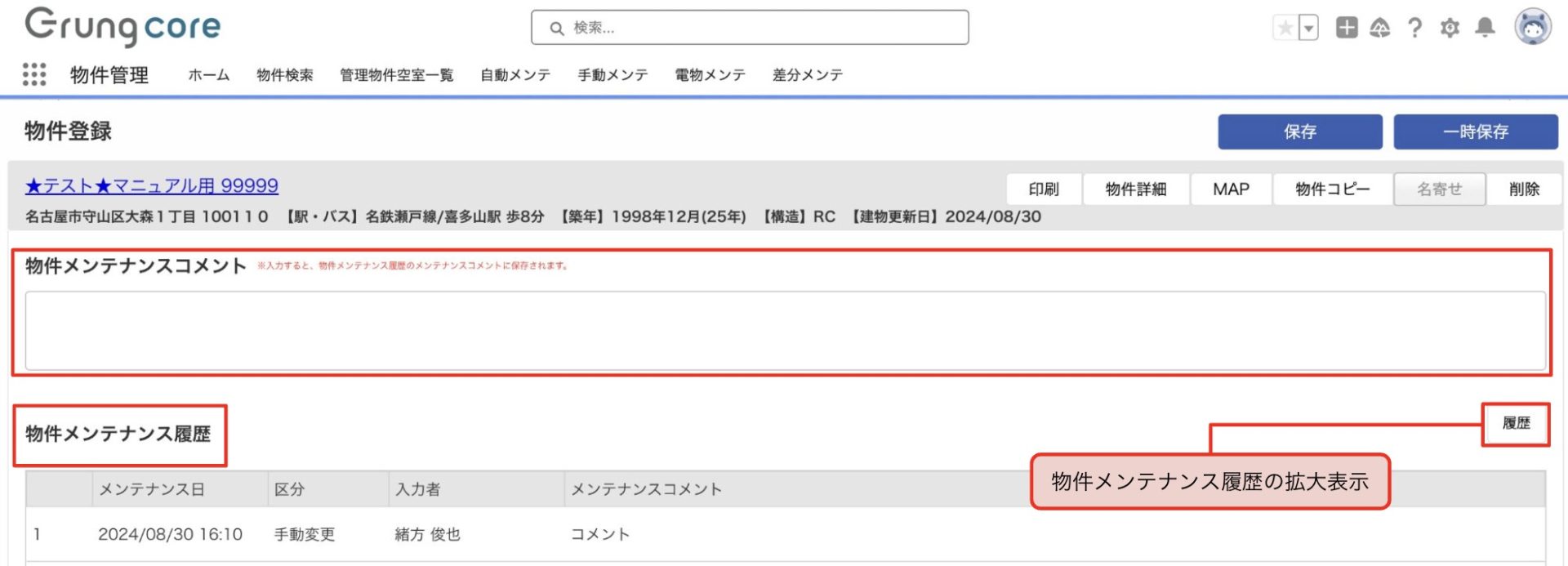This screenshot has width=1568, height=566.
Task: Click the global actions plus icon
Action: [x=1346, y=28]
